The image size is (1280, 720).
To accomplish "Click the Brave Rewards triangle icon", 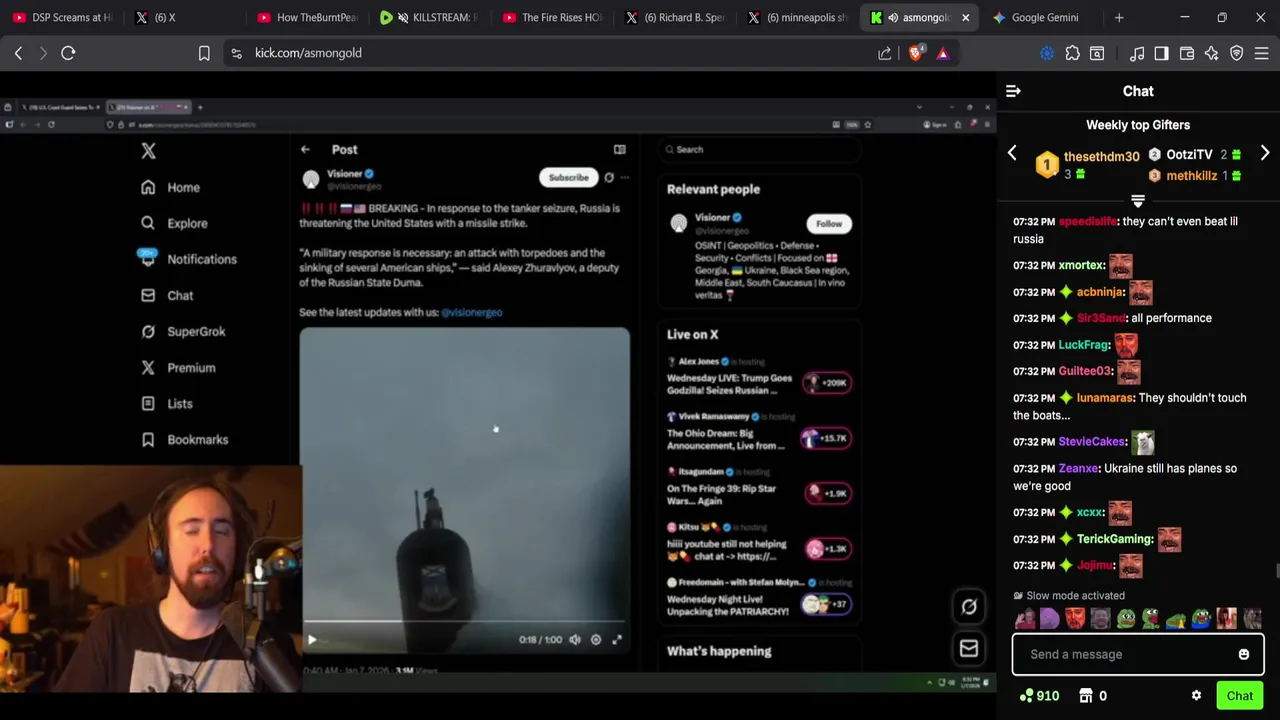I will tap(943, 53).
